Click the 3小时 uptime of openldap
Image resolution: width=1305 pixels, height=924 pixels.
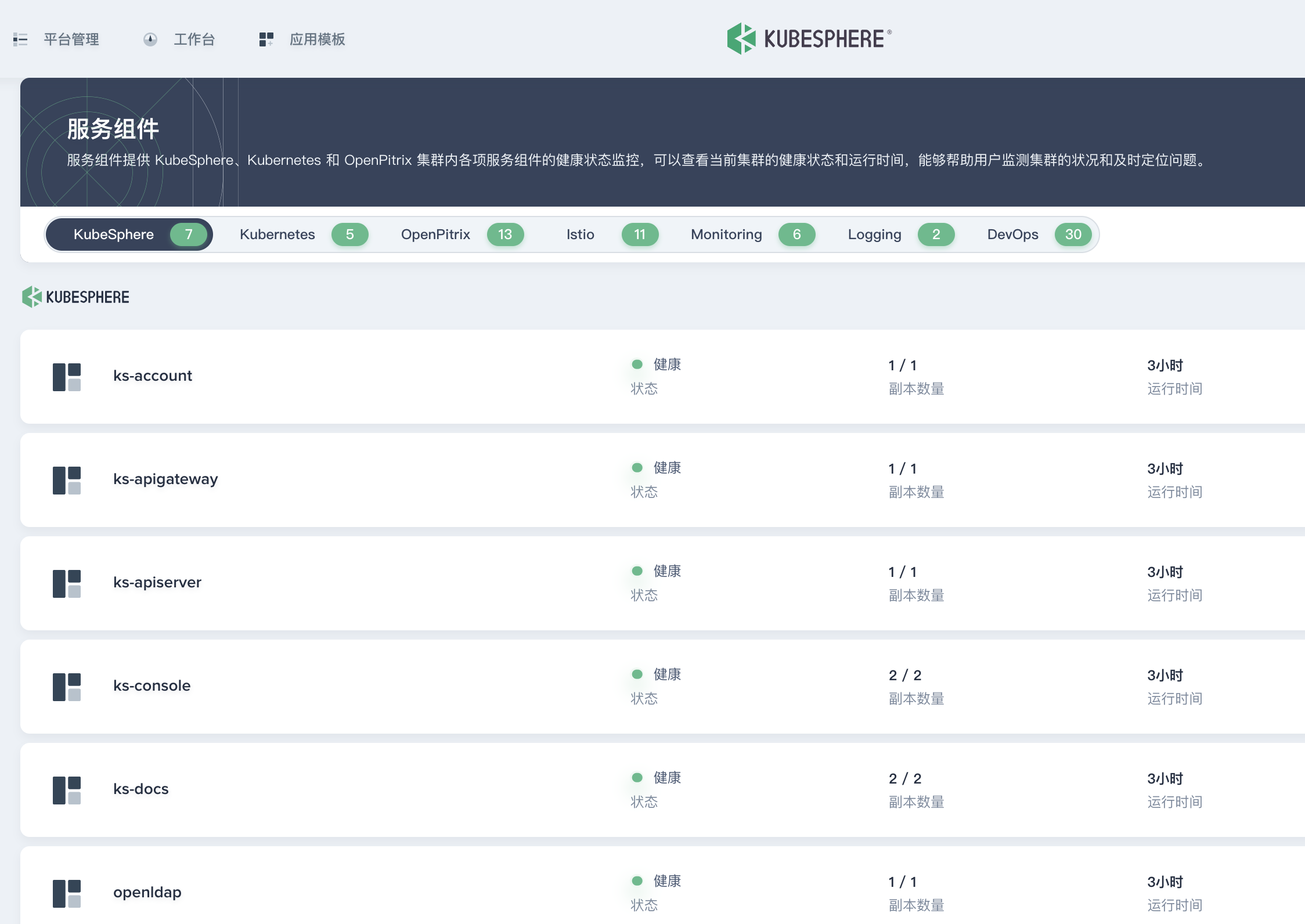(x=1165, y=882)
